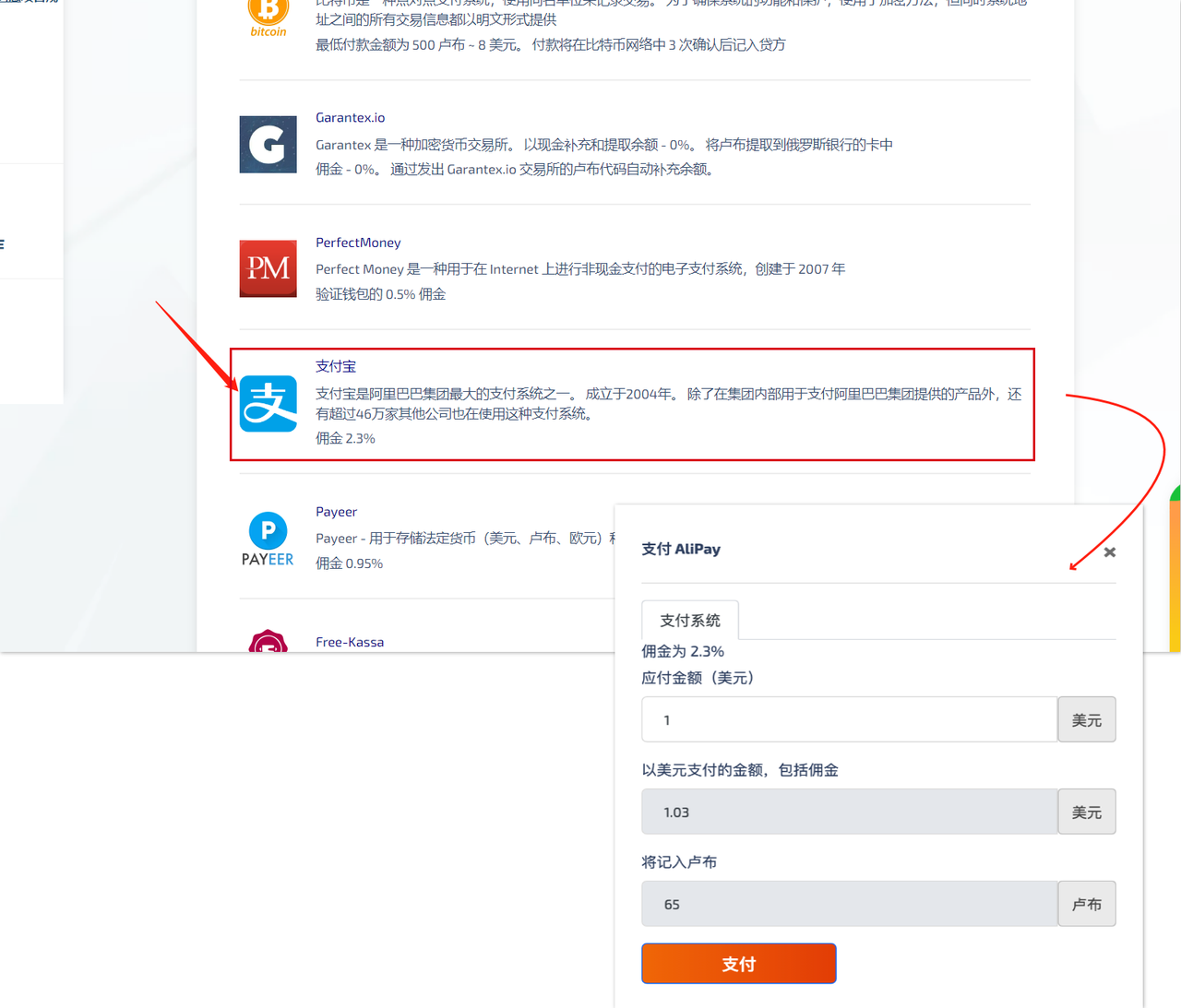Click the Bitcoin minimum payment 500 卢布 text

(551, 44)
